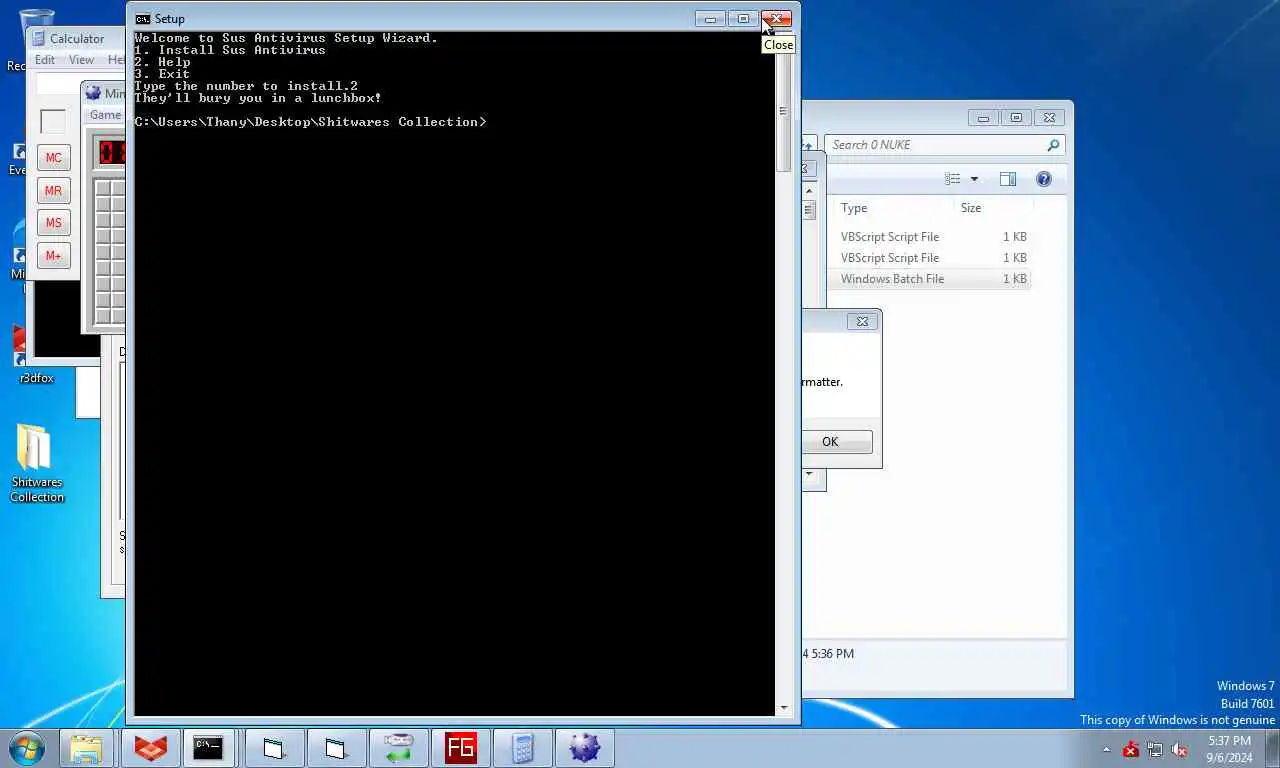
Task: Click the MS memory store button
Action: click(x=54, y=223)
